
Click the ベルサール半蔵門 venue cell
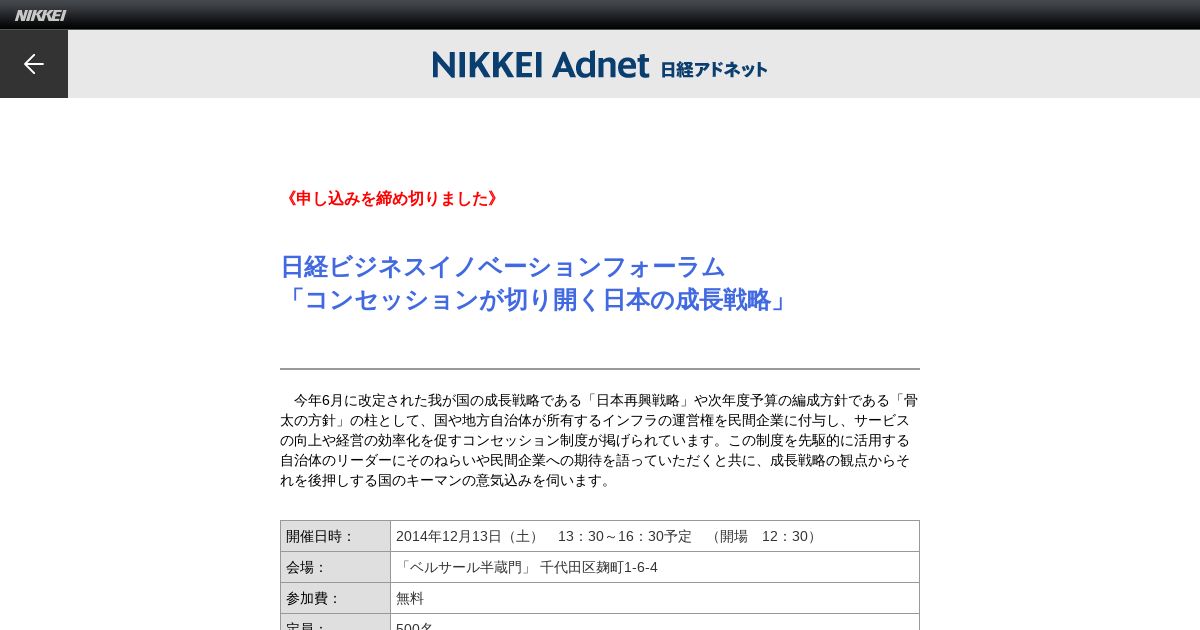pos(655,567)
